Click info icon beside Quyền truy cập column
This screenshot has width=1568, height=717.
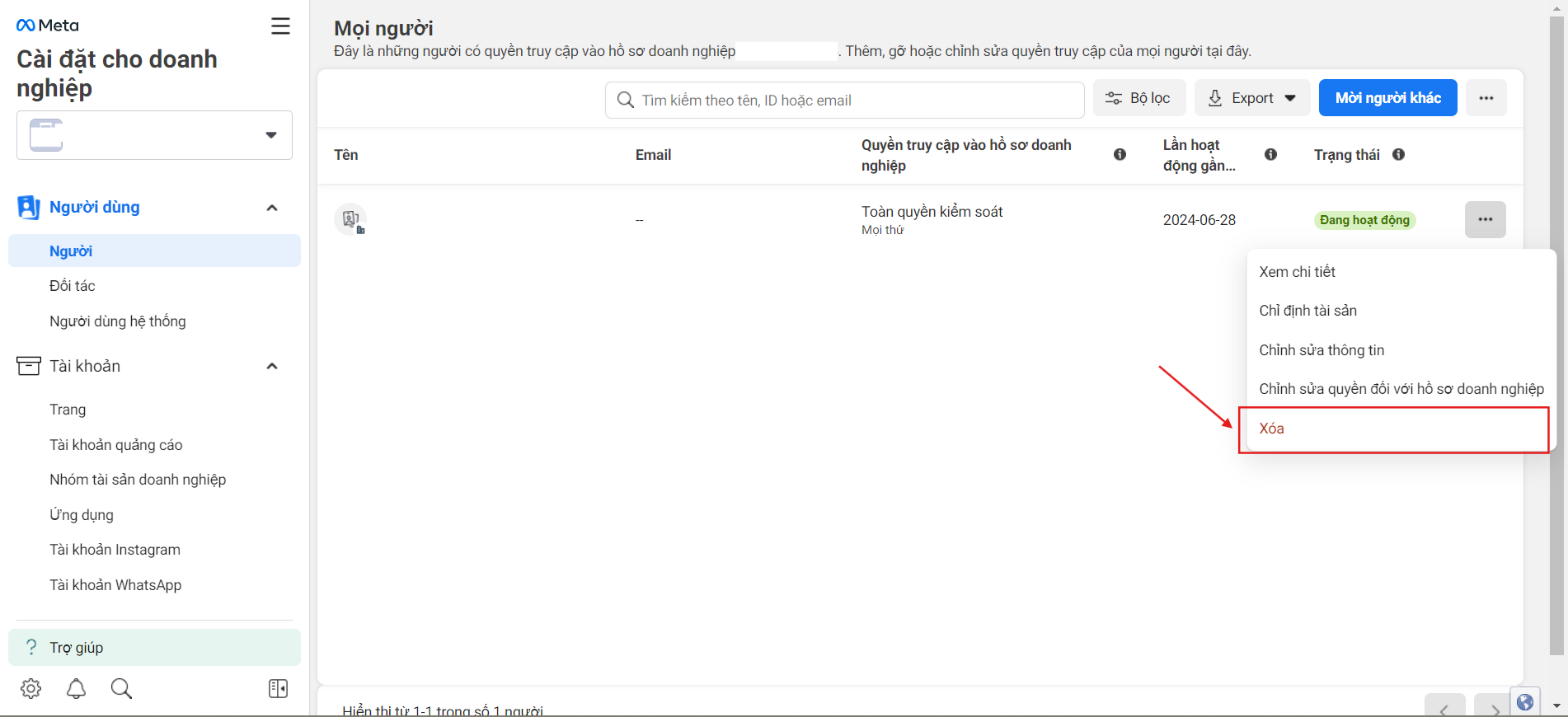[x=1120, y=154]
